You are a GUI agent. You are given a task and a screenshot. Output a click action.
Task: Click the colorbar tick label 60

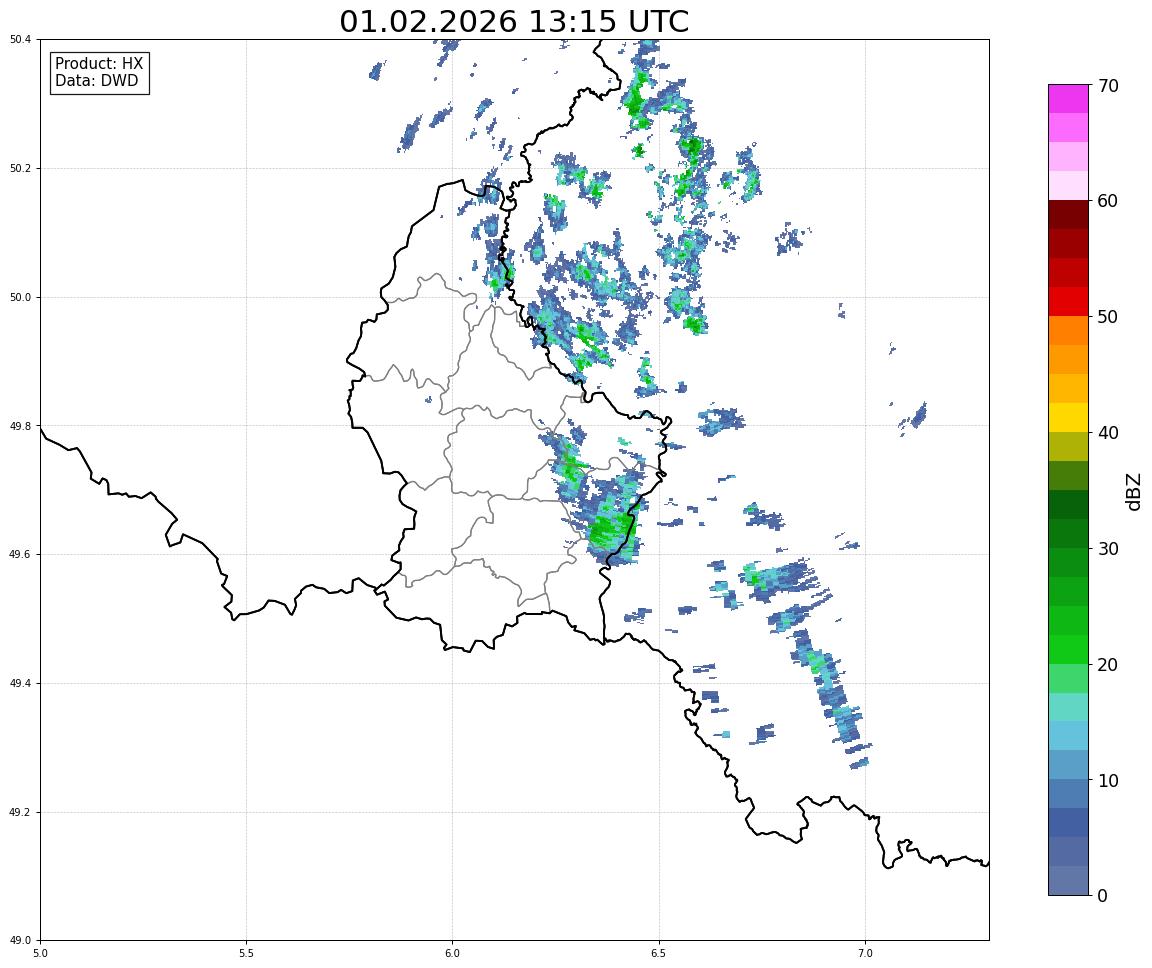pyautogui.click(x=1108, y=201)
